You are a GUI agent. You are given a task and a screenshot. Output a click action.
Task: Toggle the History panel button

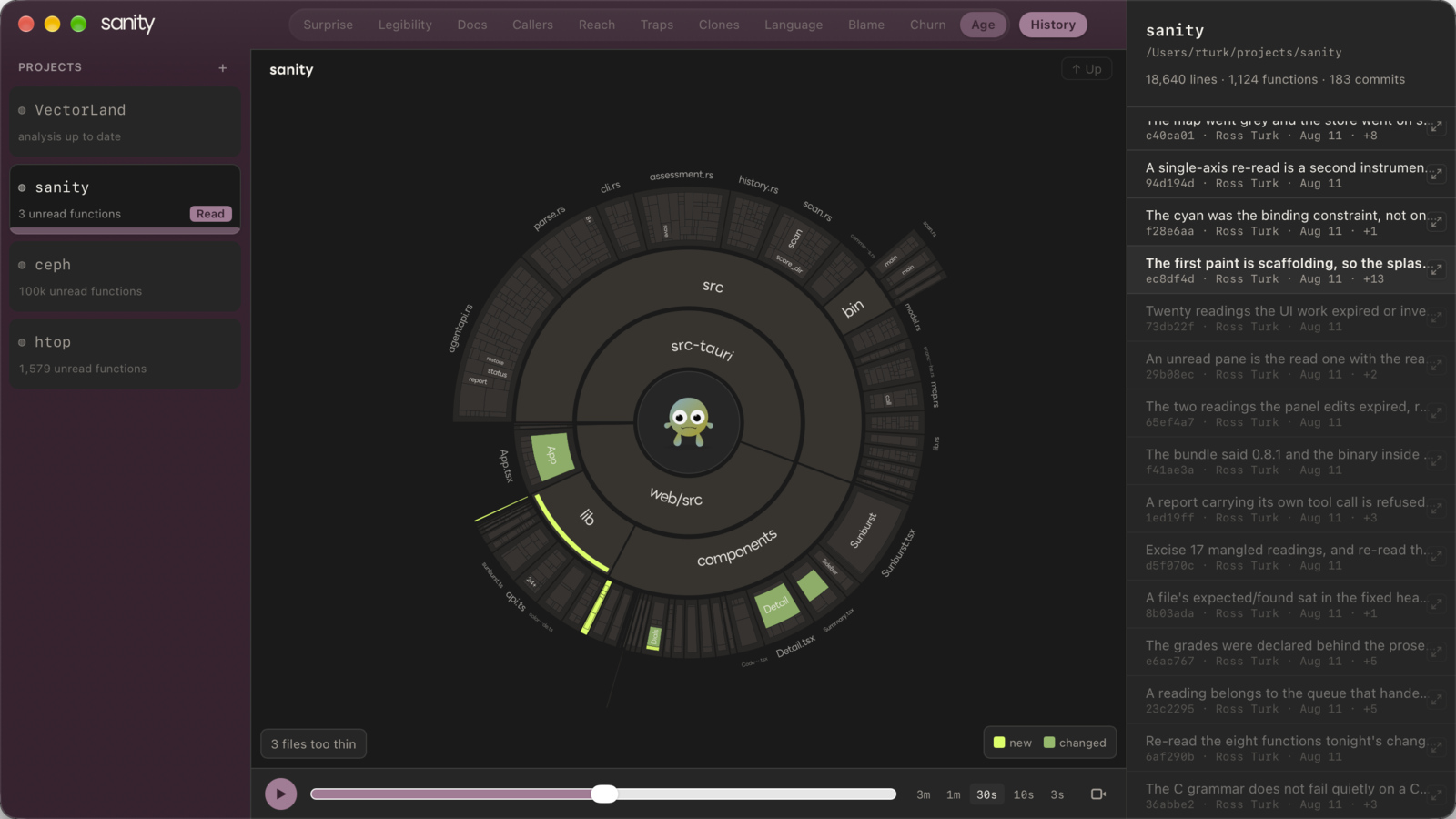(1053, 25)
